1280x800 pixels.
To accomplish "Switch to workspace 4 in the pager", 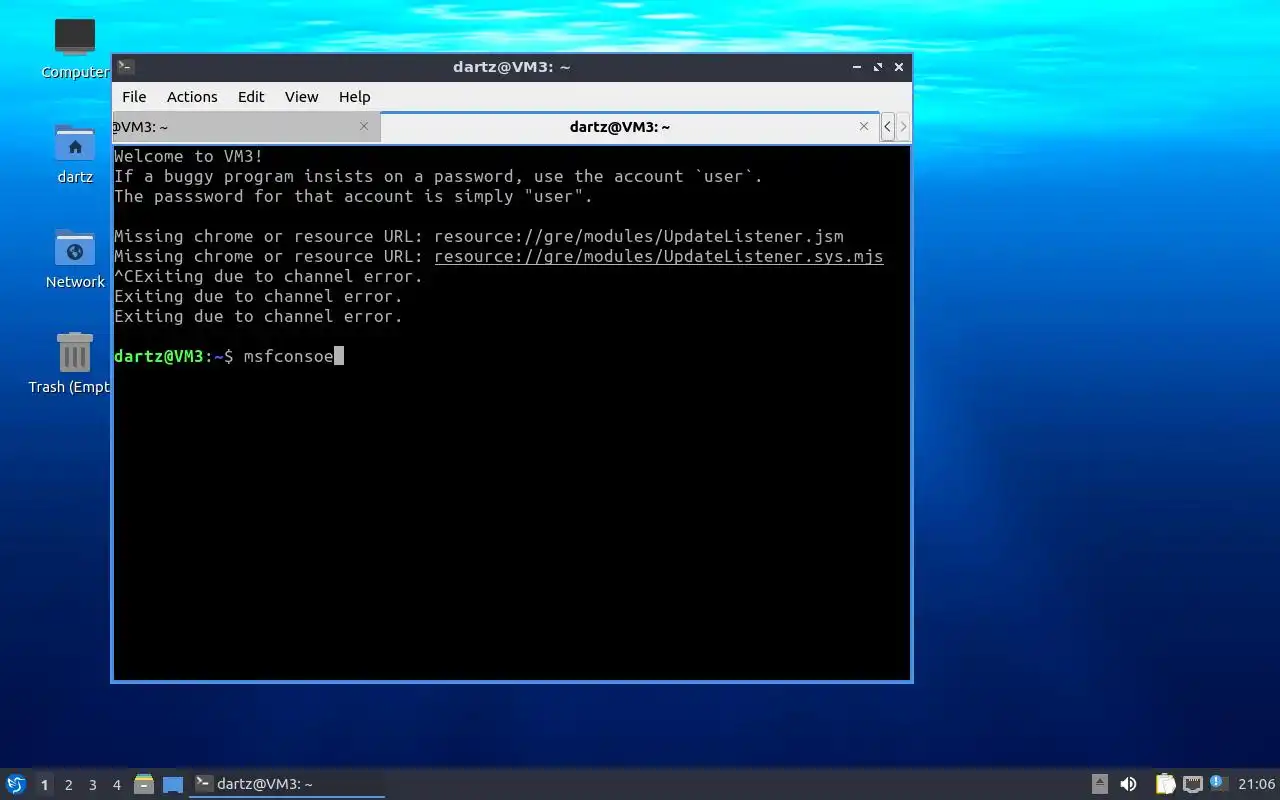I will point(116,785).
